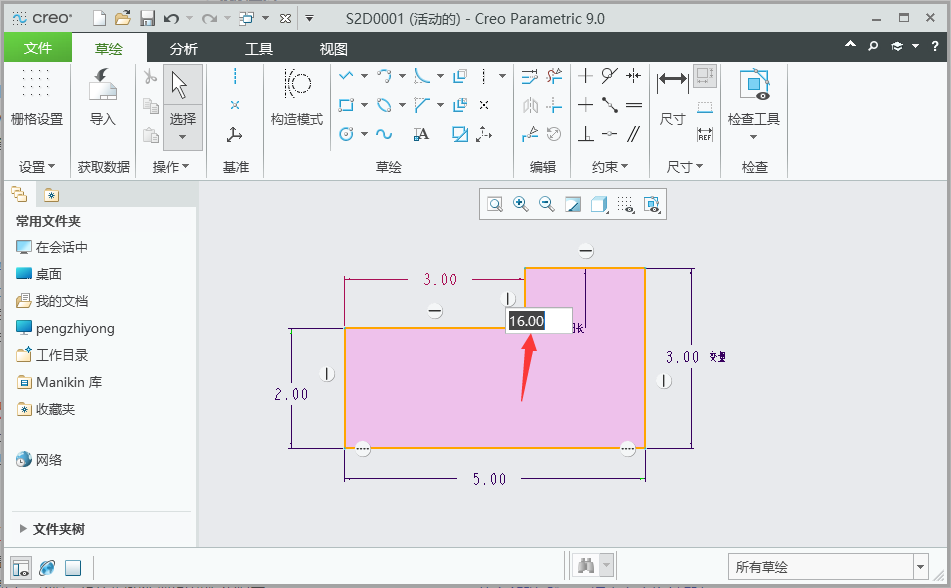Expand the 设置 group dropdown
Screen dimensions: 951x588
click(36, 167)
